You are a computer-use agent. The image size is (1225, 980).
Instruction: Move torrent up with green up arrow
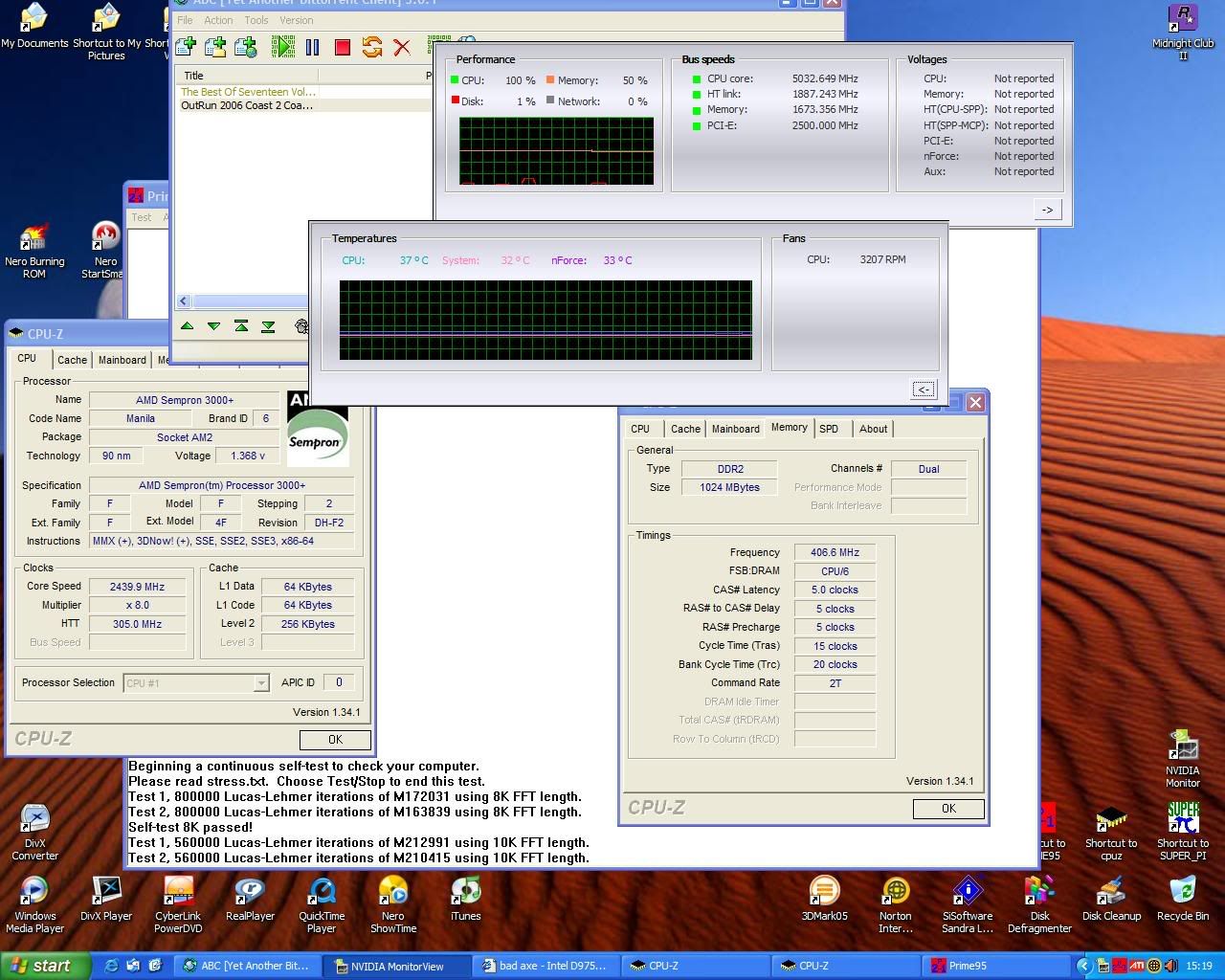click(x=187, y=326)
